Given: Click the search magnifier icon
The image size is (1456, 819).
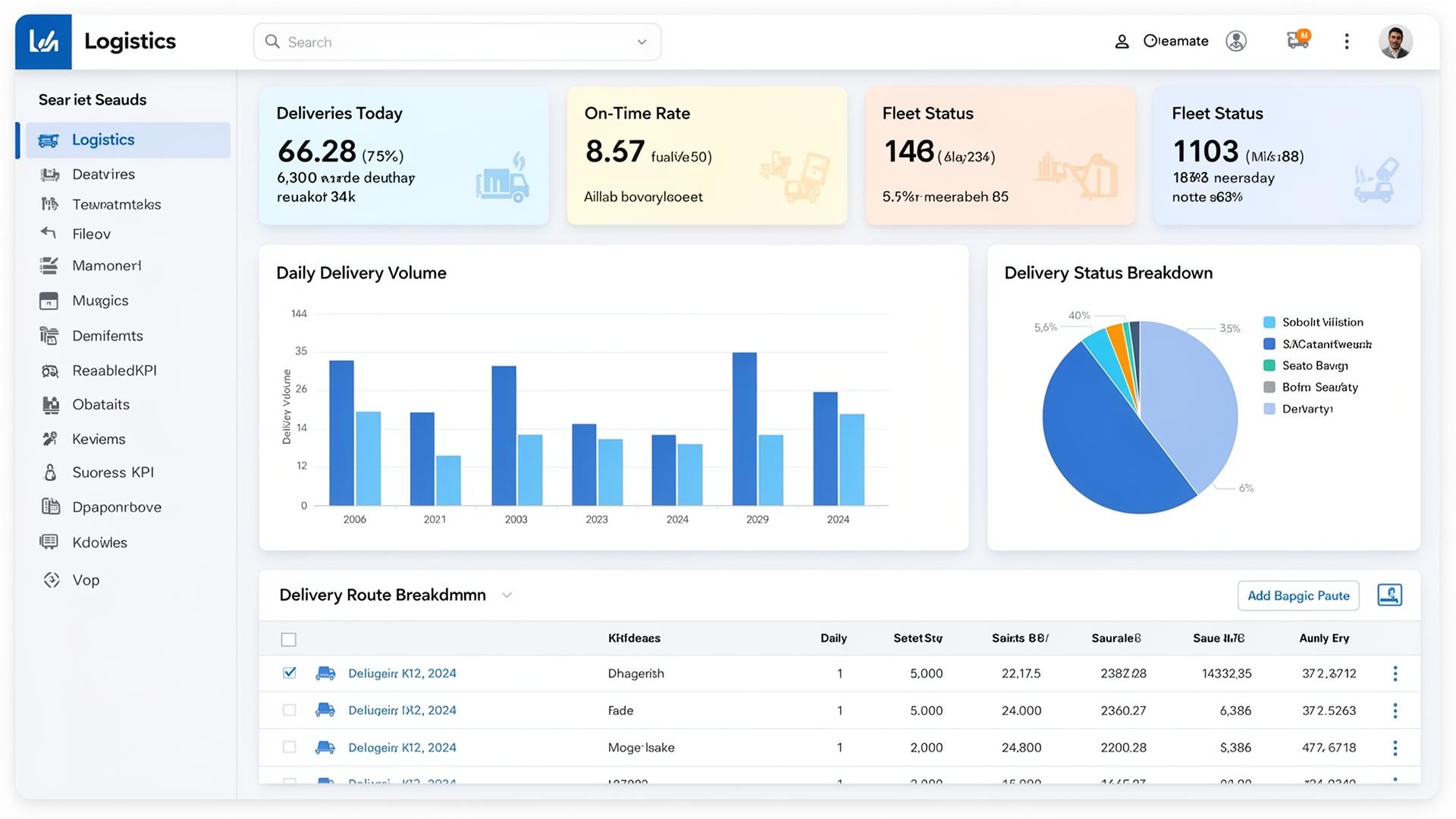Looking at the screenshot, I should click(272, 42).
